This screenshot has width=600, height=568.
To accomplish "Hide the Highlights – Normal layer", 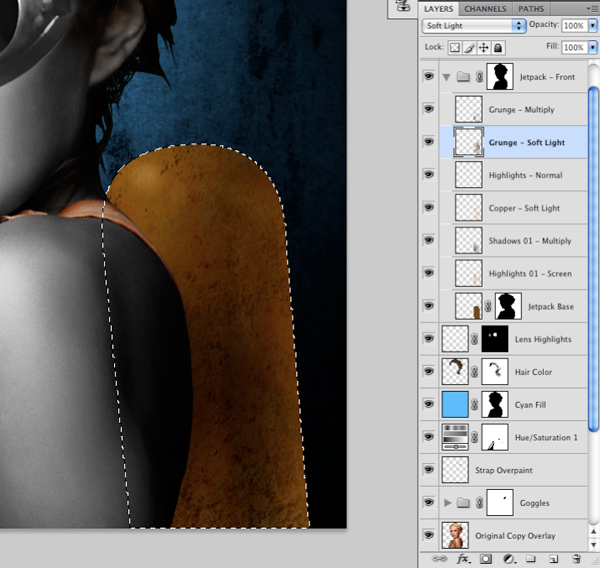I will tap(429, 174).
